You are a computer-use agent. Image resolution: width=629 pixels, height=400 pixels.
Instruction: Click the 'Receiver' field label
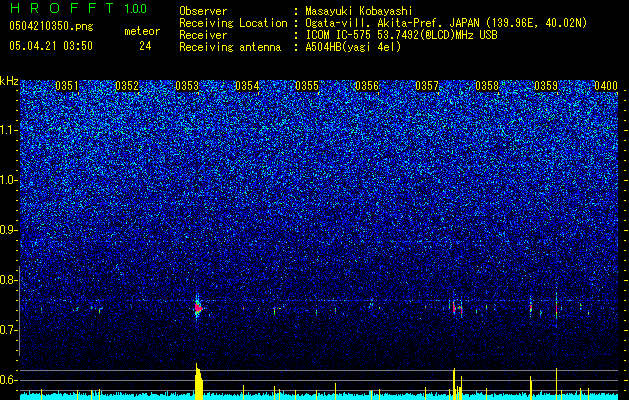pyautogui.click(x=203, y=35)
